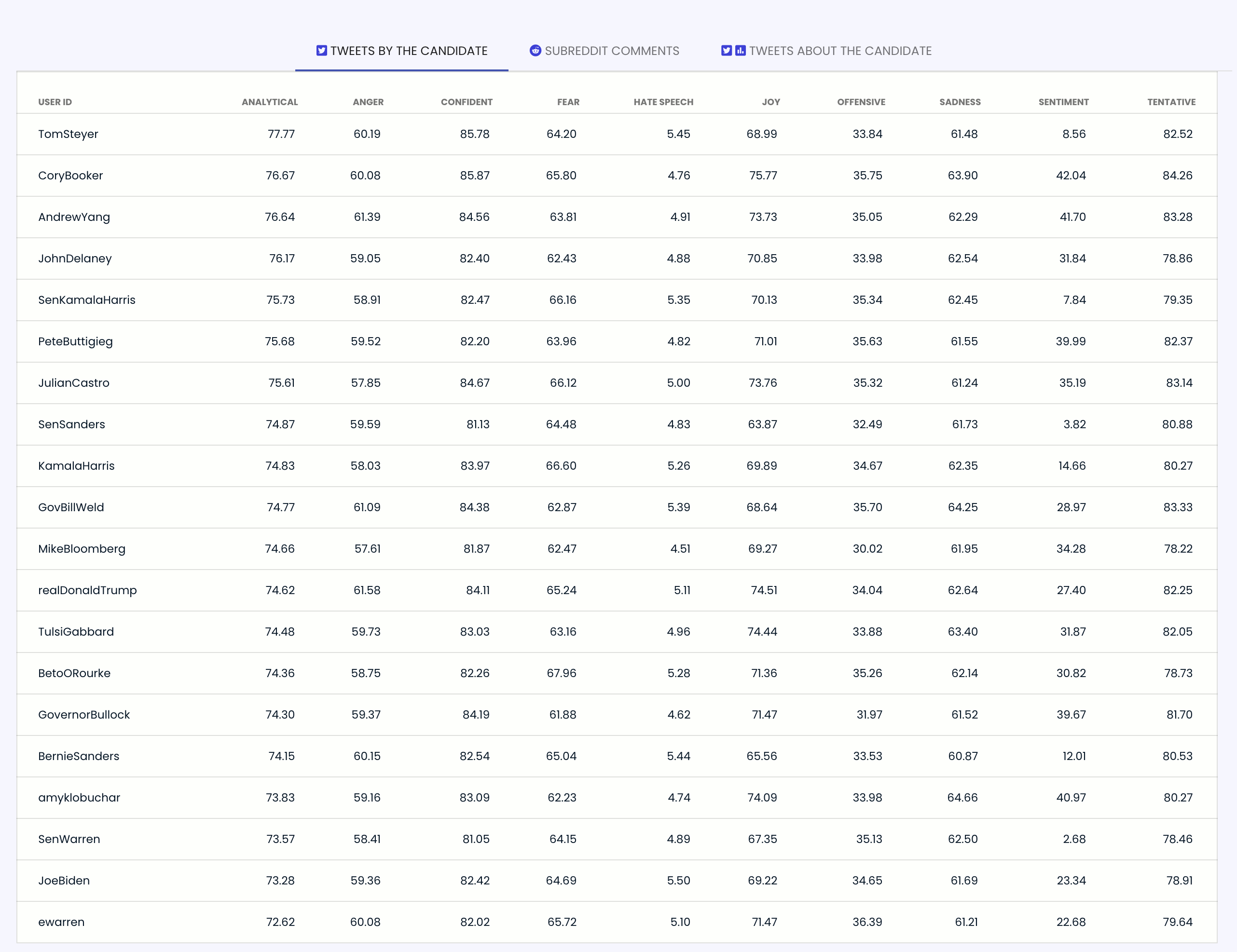The height and width of the screenshot is (952, 1237).
Task: Click the Twitter icon on Tweets By tab
Action: pos(321,51)
